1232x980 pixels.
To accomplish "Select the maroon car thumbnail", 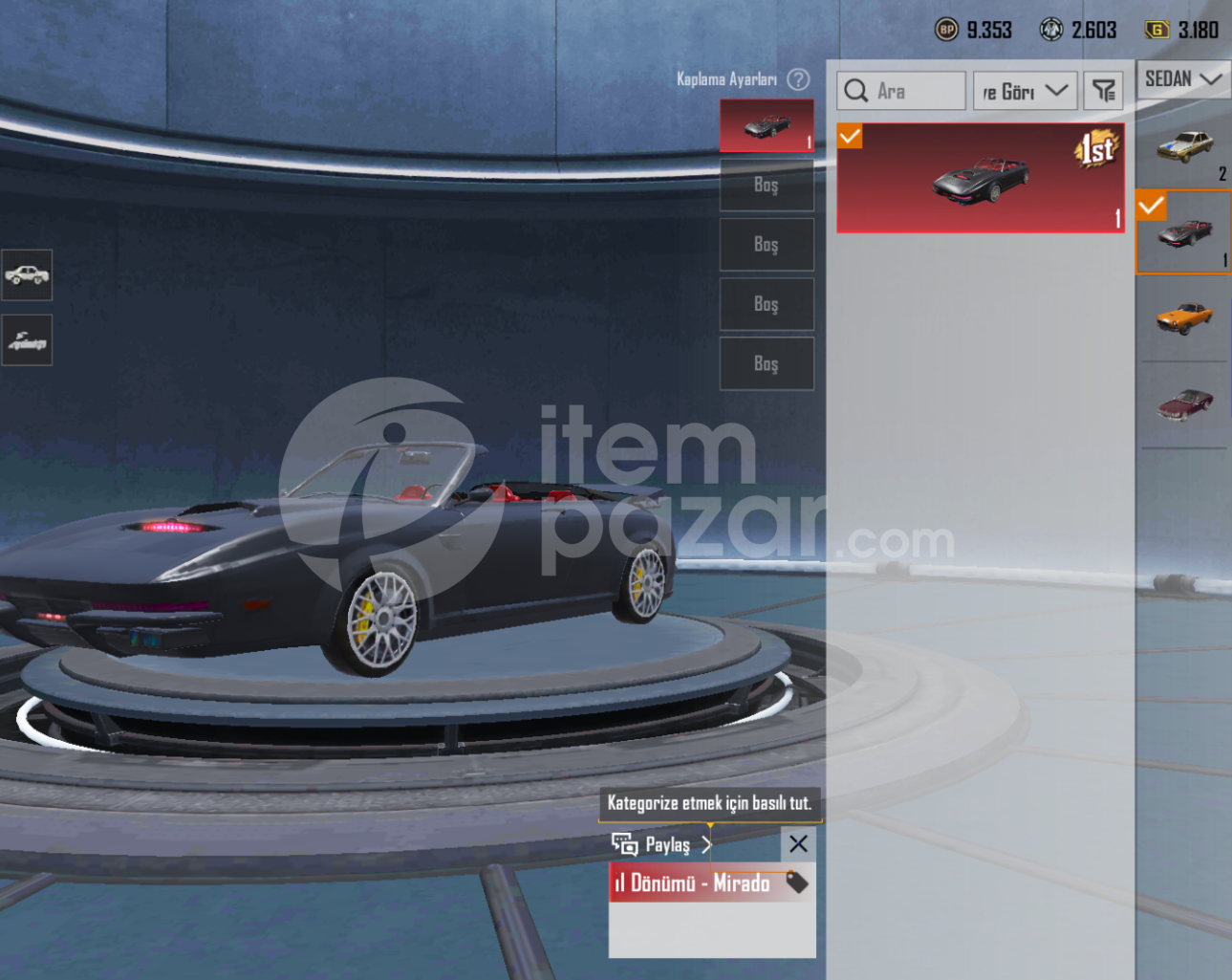I will click(x=1183, y=405).
